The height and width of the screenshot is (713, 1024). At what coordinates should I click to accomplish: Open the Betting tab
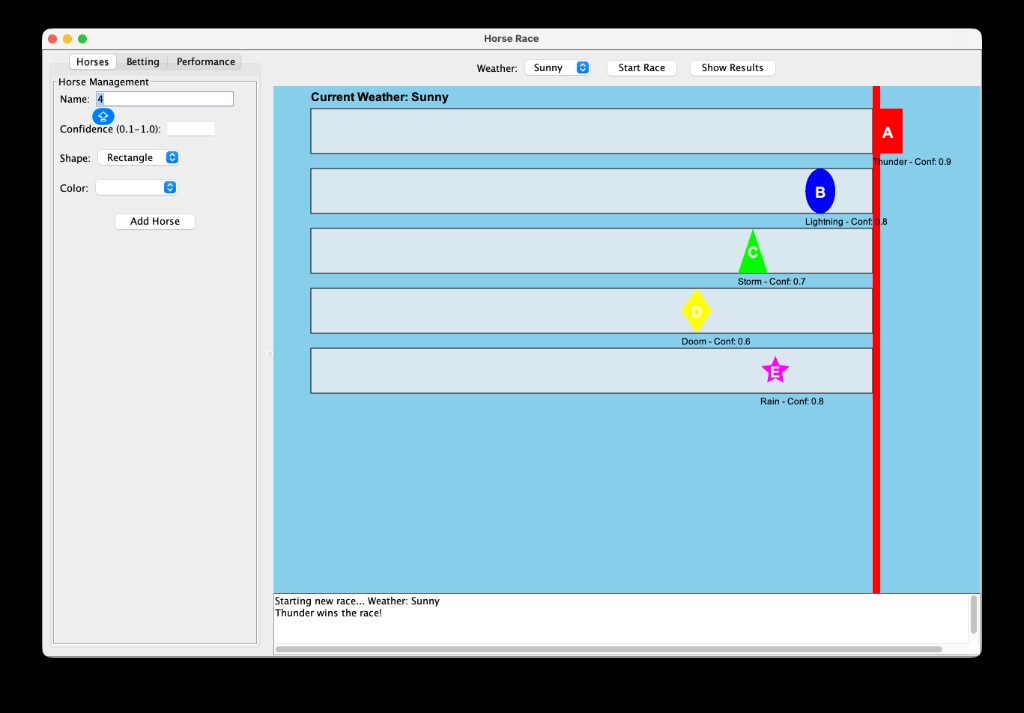tap(142, 62)
